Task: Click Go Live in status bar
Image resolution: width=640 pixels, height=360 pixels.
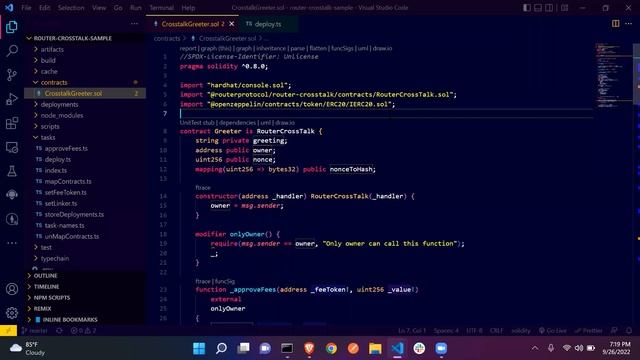Action: click(553, 331)
